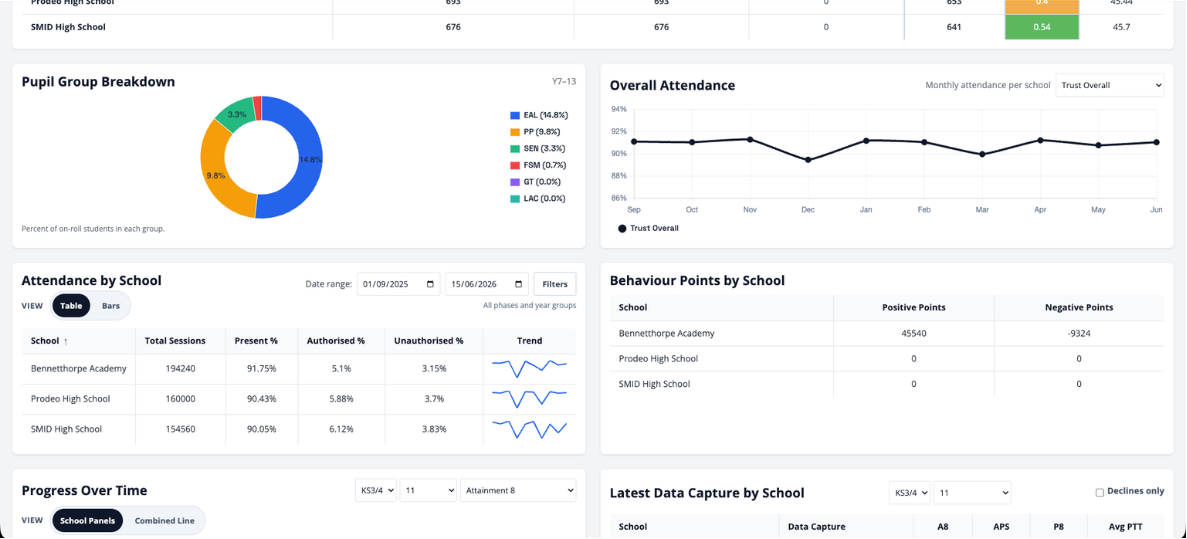Click SMID High School in Behaviour Points table
The height and width of the screenshot is (539, 1187).
(x=655, y=385)
